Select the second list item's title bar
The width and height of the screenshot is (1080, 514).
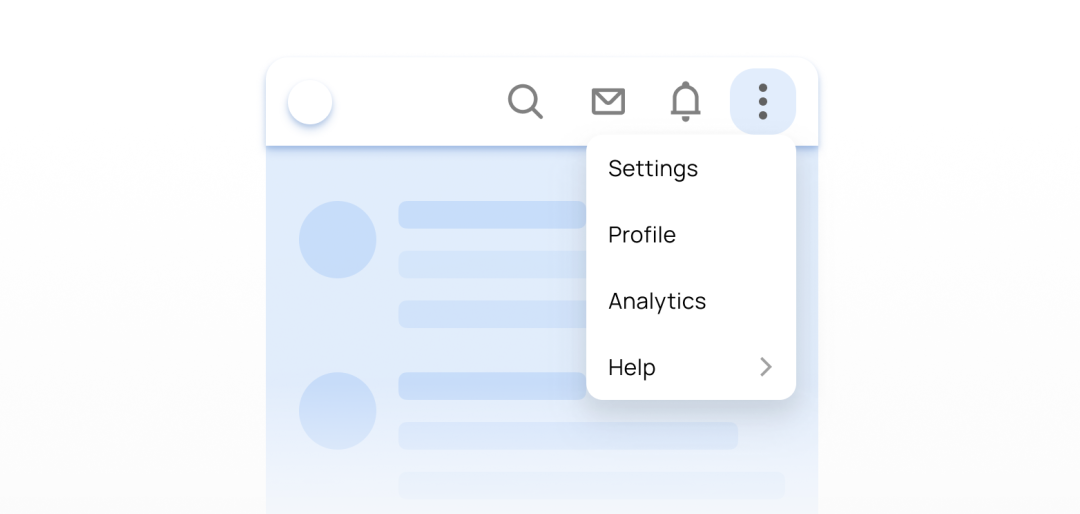(x=492, y=386)
